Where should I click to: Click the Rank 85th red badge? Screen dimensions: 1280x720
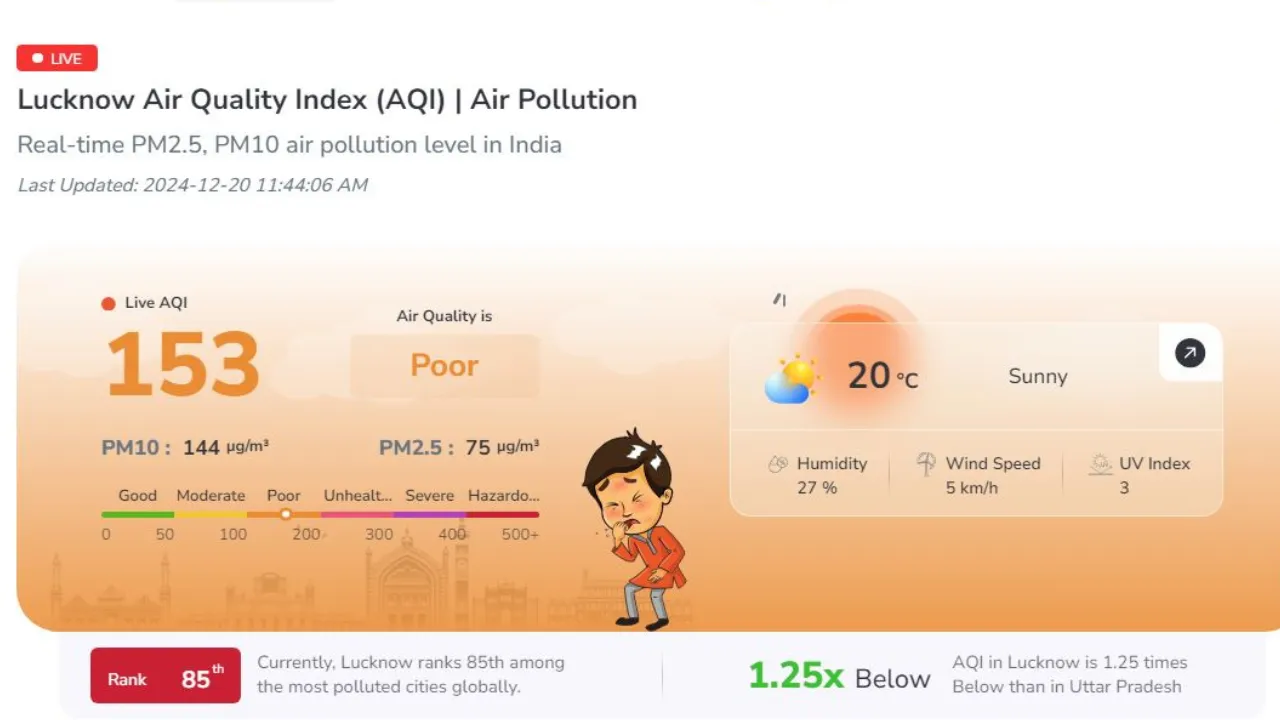tap(165, 676)
